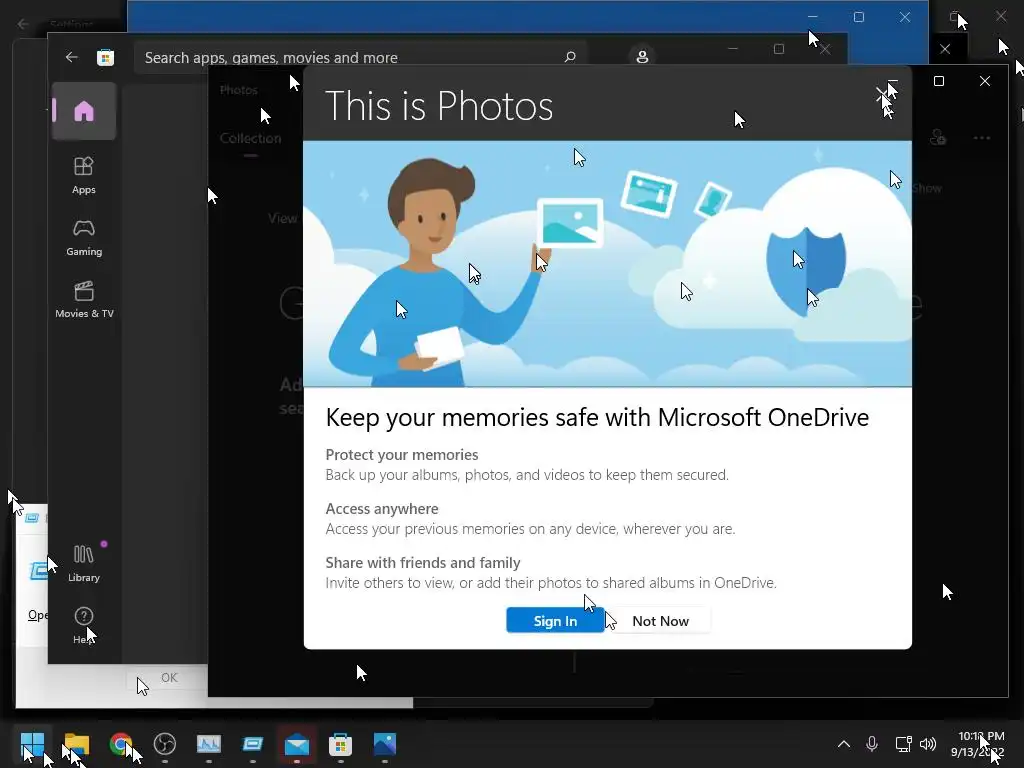Click the "This is Photos" title
Viewport: 1024px width, 768px height.
[x=439, y=106]
